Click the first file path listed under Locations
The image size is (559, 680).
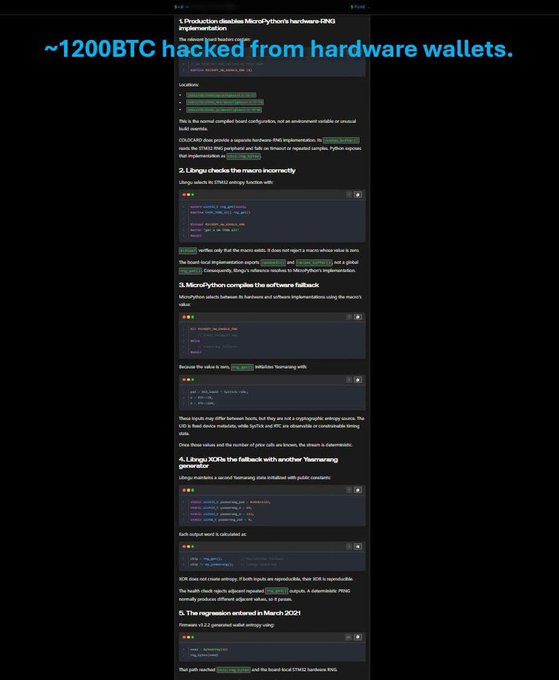point(221,95)
